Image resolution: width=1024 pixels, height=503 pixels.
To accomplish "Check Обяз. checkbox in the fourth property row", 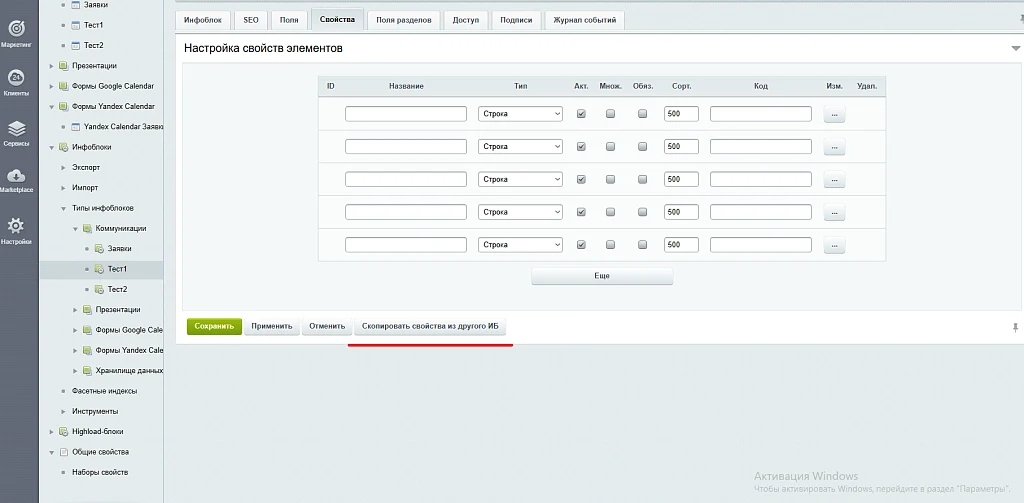I will click(x=643, y=212).
